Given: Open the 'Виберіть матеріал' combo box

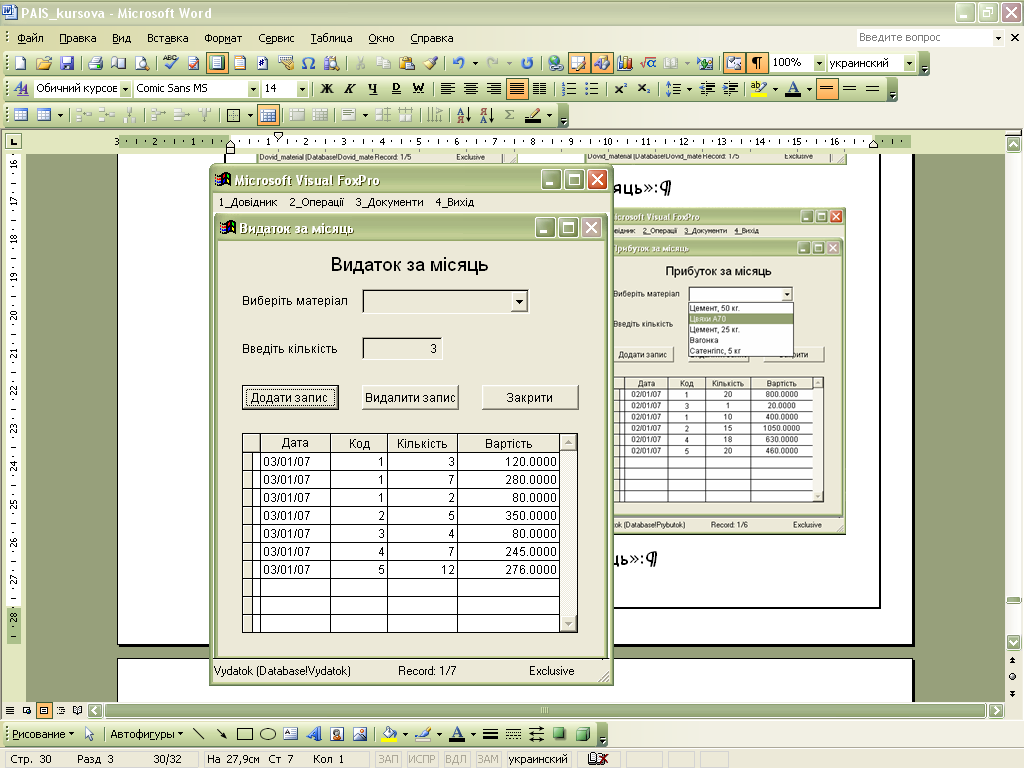Looking at the screenshot, I should click(x=518, y=301).
